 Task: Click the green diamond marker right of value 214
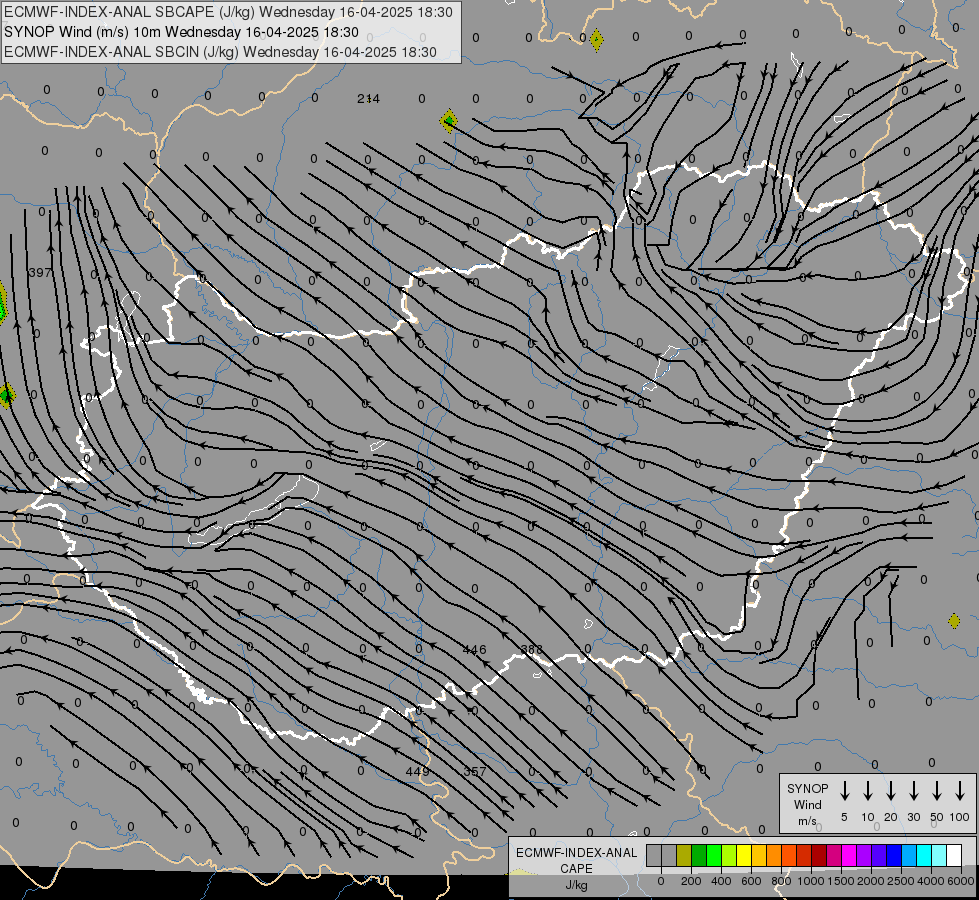pos(448,121)
